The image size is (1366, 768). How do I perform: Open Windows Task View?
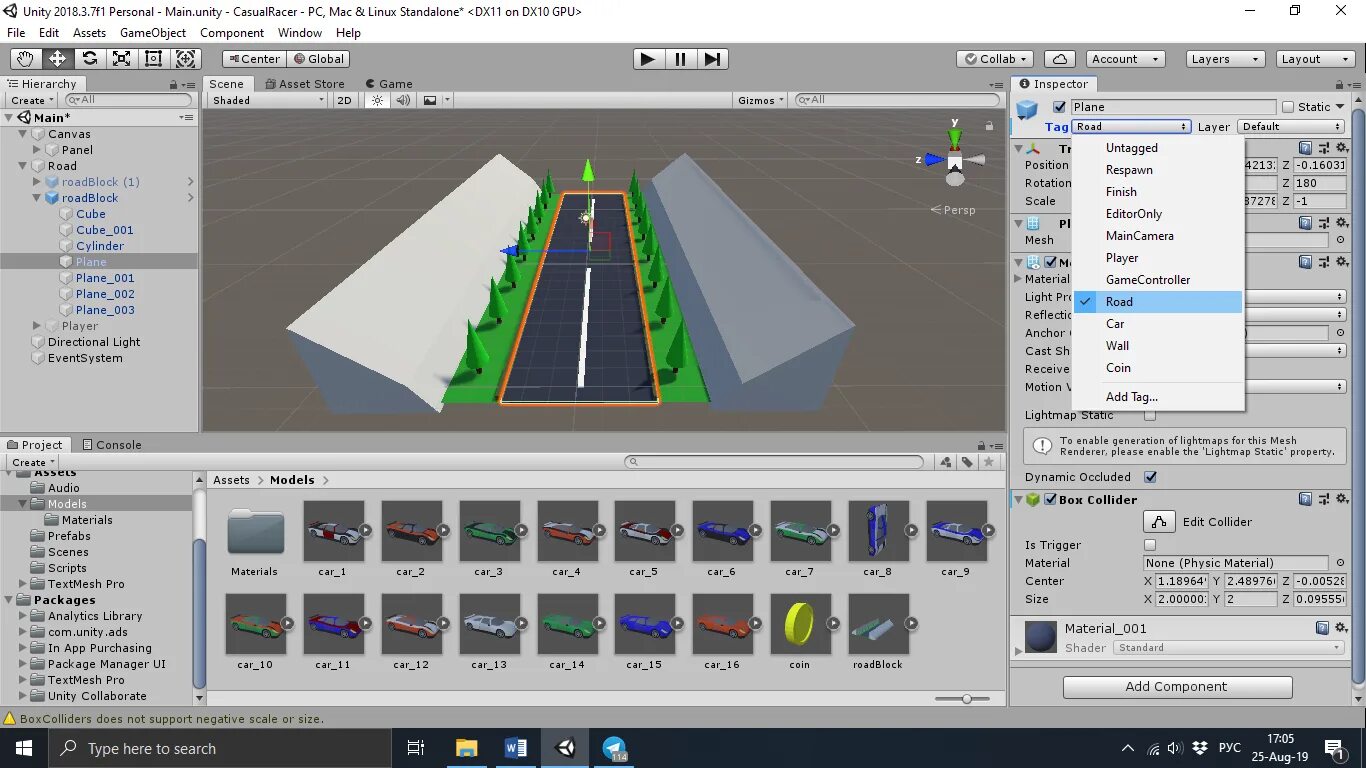click(x=416, y=748)
